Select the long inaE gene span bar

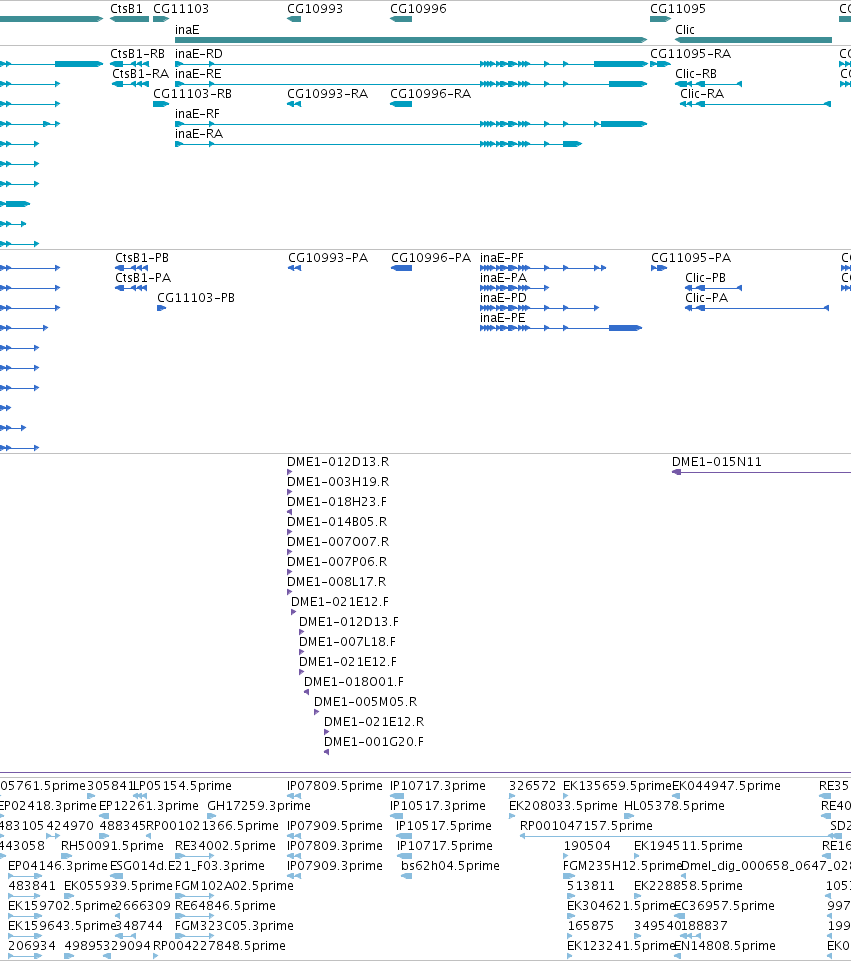[411, 40]
